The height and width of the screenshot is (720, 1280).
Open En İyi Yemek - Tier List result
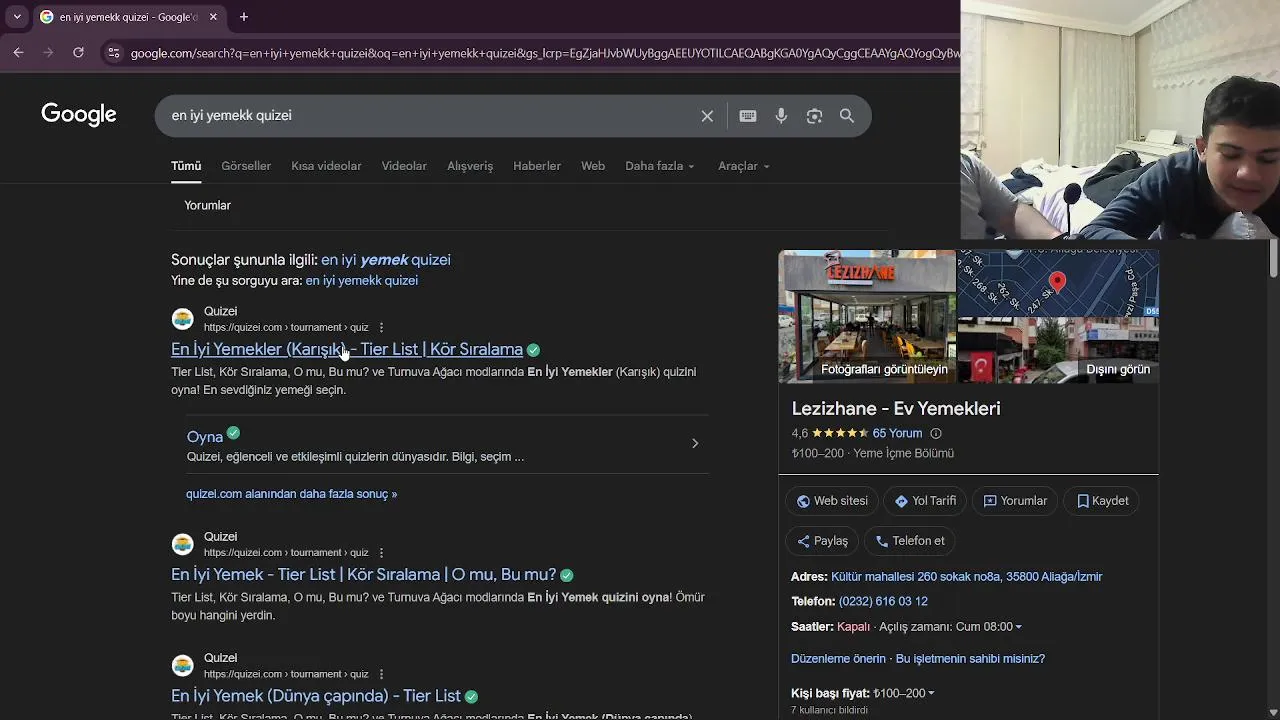363,575
